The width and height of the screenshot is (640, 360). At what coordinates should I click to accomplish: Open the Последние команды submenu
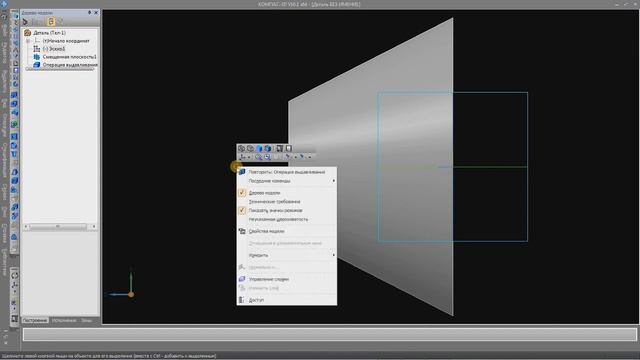287,181
